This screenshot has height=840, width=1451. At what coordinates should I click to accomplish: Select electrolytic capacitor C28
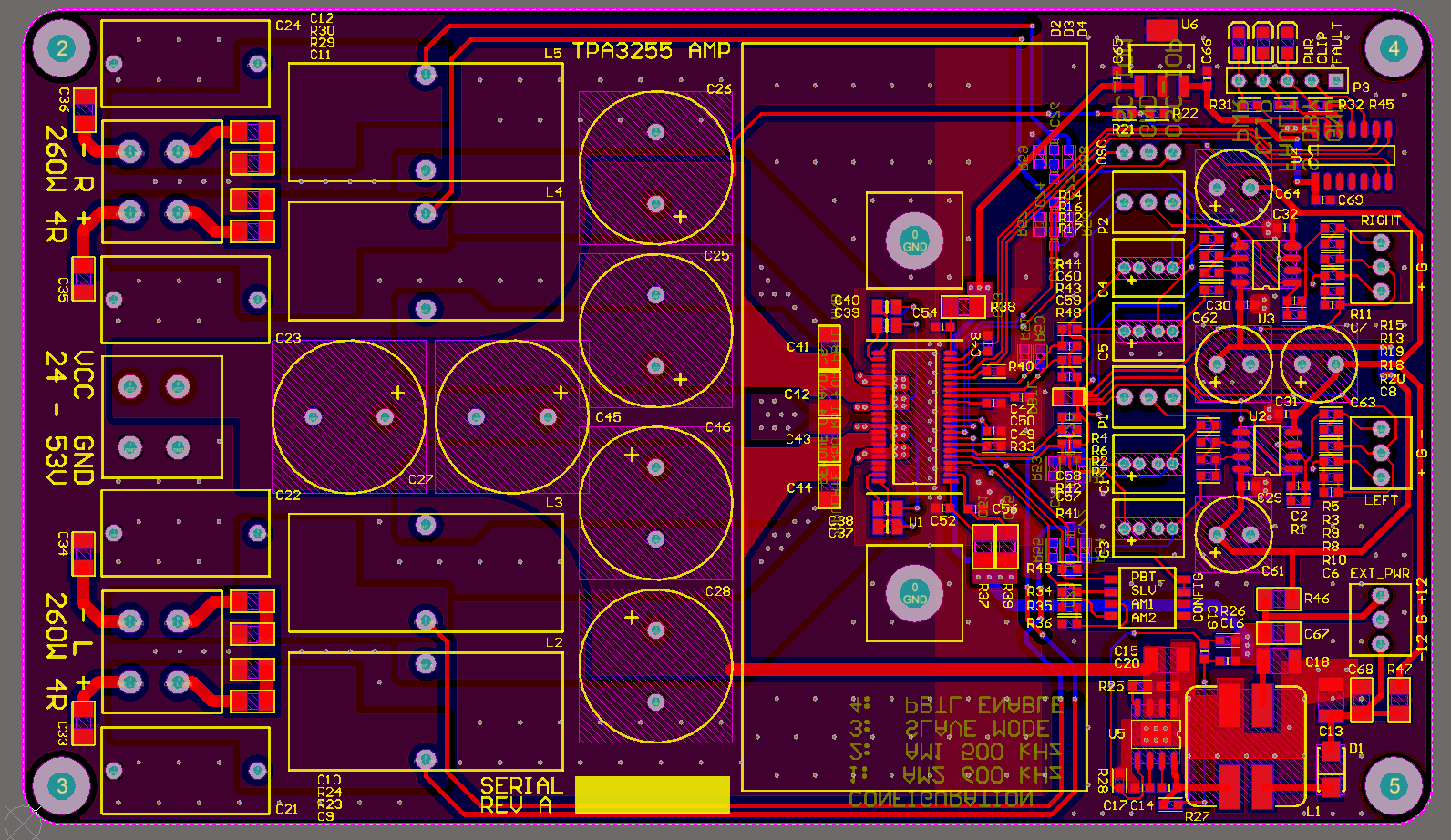click(655, 666)
